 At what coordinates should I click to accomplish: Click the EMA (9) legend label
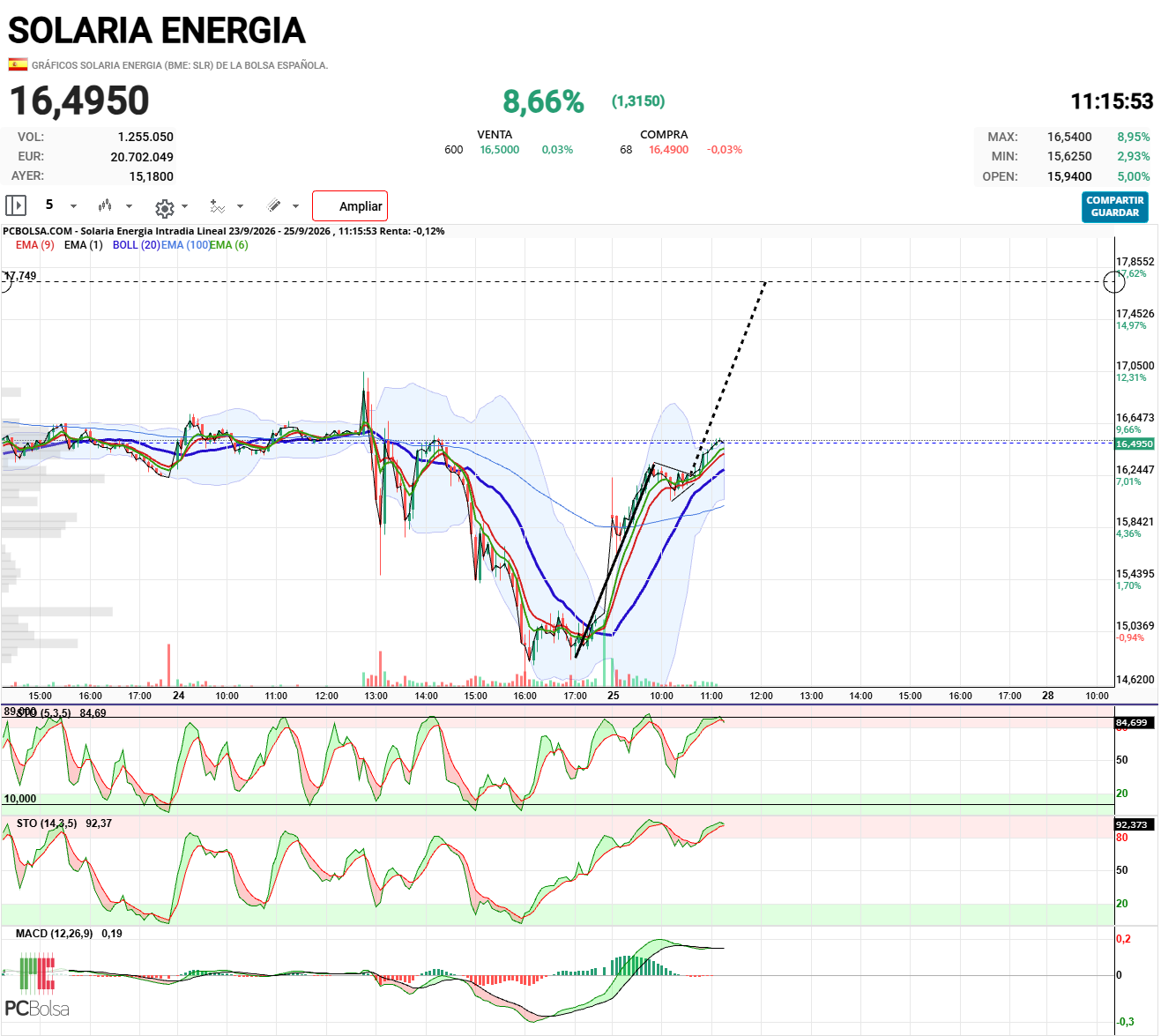[35, 245]
